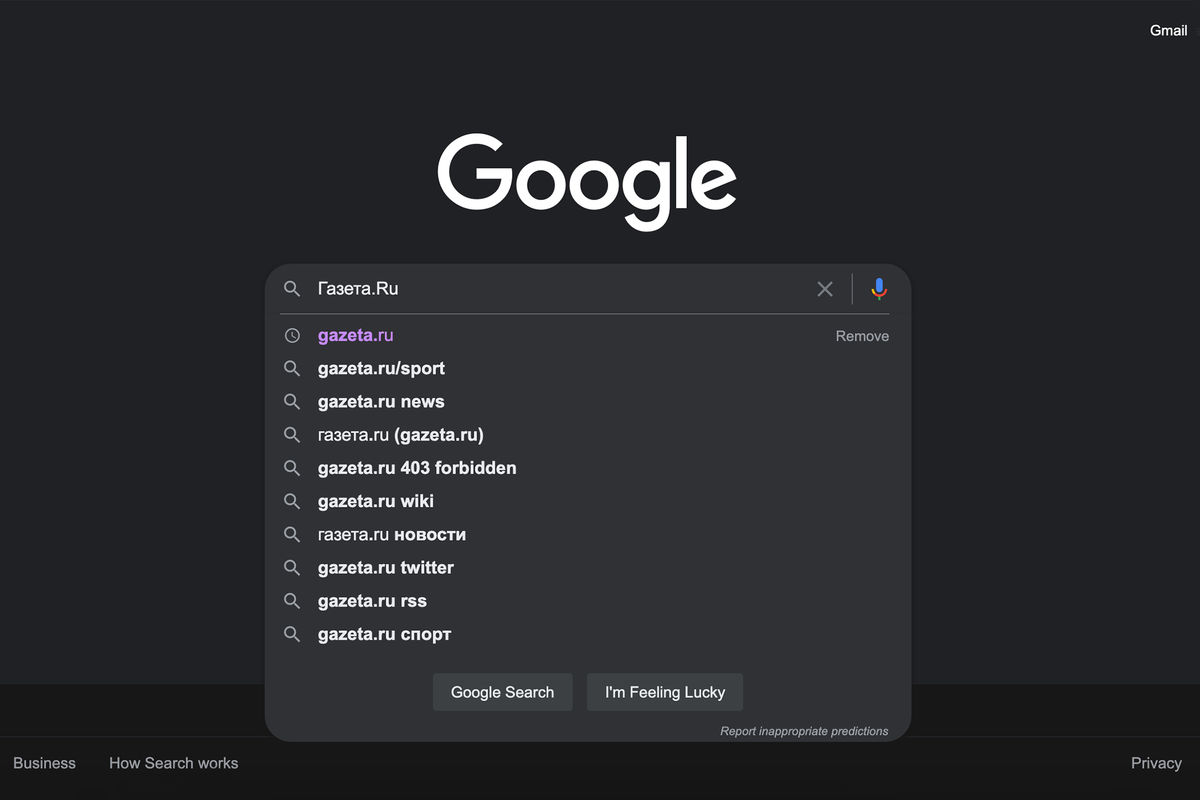Choose the gazeta.ru news suggestion
1200x800 pixels.
381,402
